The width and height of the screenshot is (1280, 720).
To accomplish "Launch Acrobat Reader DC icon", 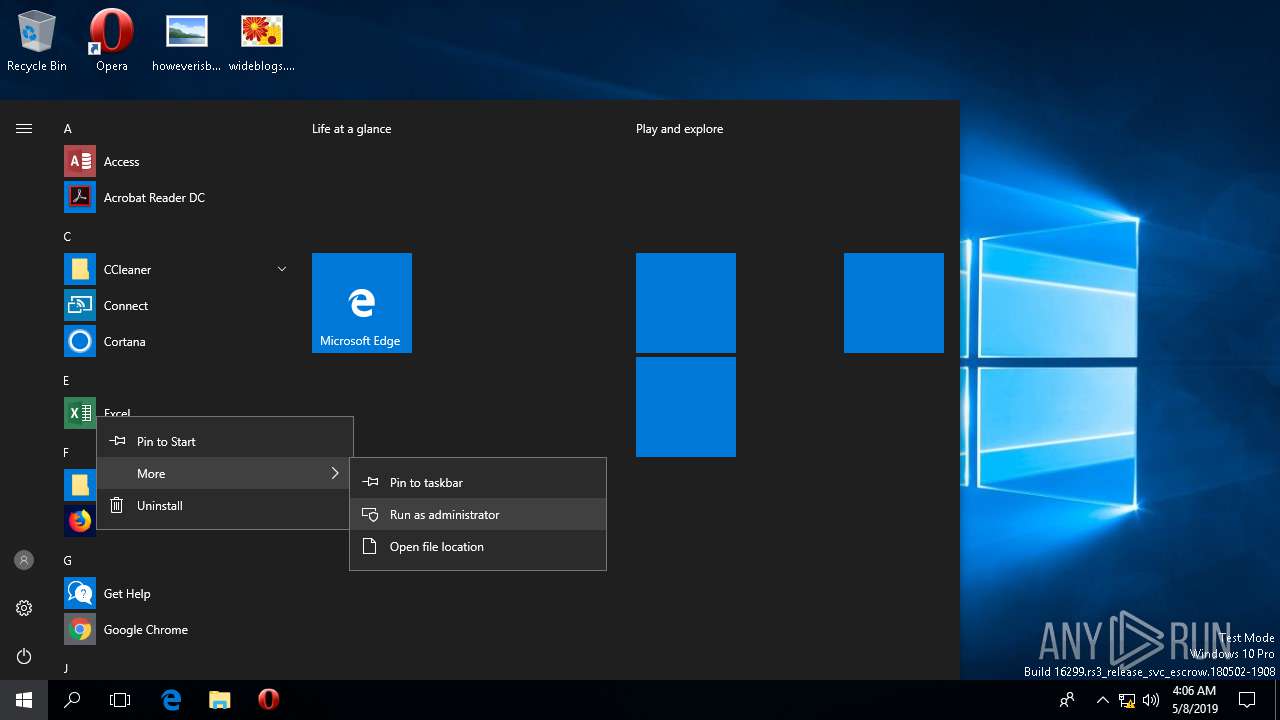I will pos(80,197).
